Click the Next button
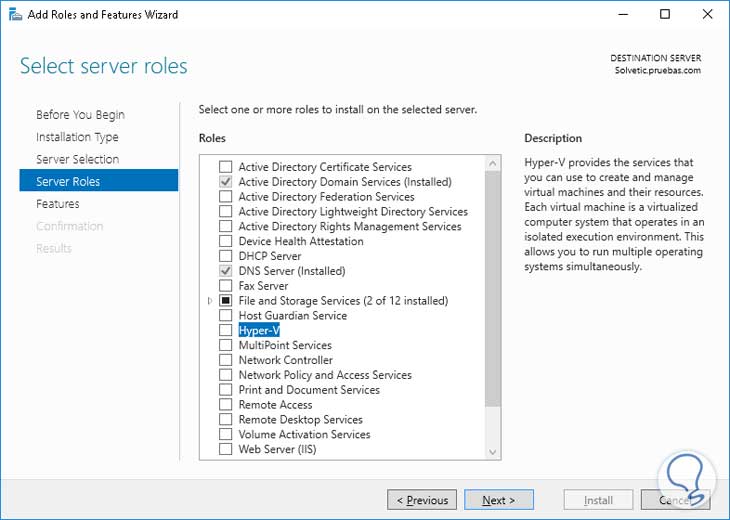 coord(499,500)
